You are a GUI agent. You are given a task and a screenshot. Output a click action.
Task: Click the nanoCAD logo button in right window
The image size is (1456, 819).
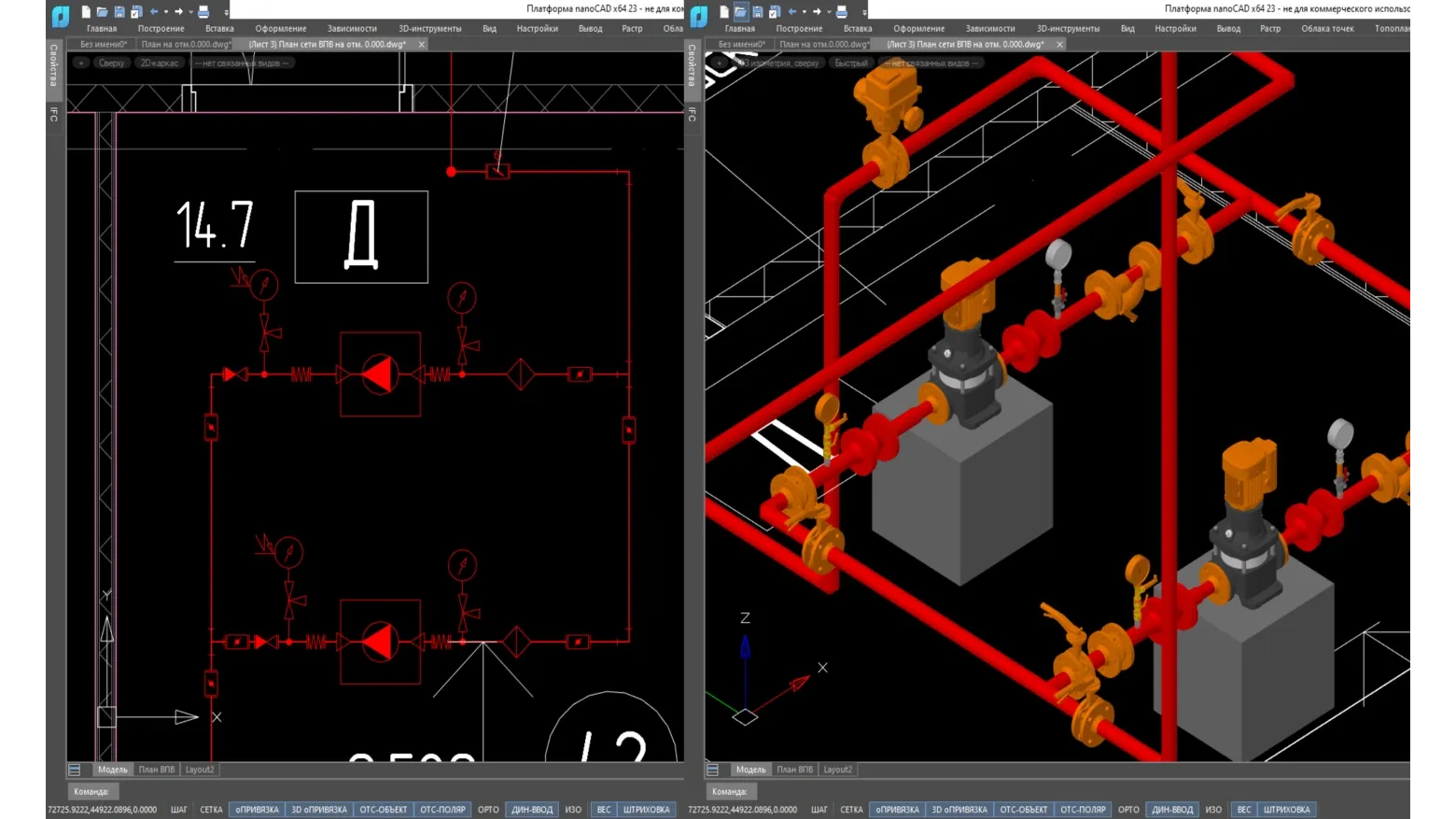[x=699, y=16]
